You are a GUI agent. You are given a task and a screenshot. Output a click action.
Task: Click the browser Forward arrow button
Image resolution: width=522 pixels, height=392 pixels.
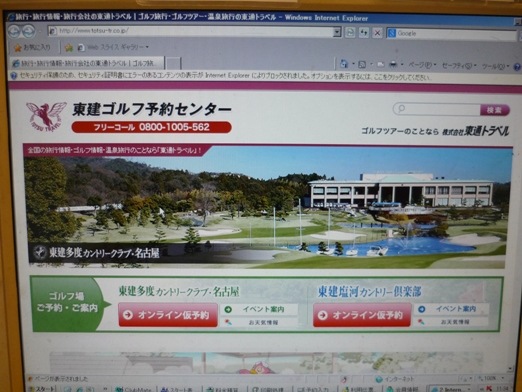tap(29, 32)
